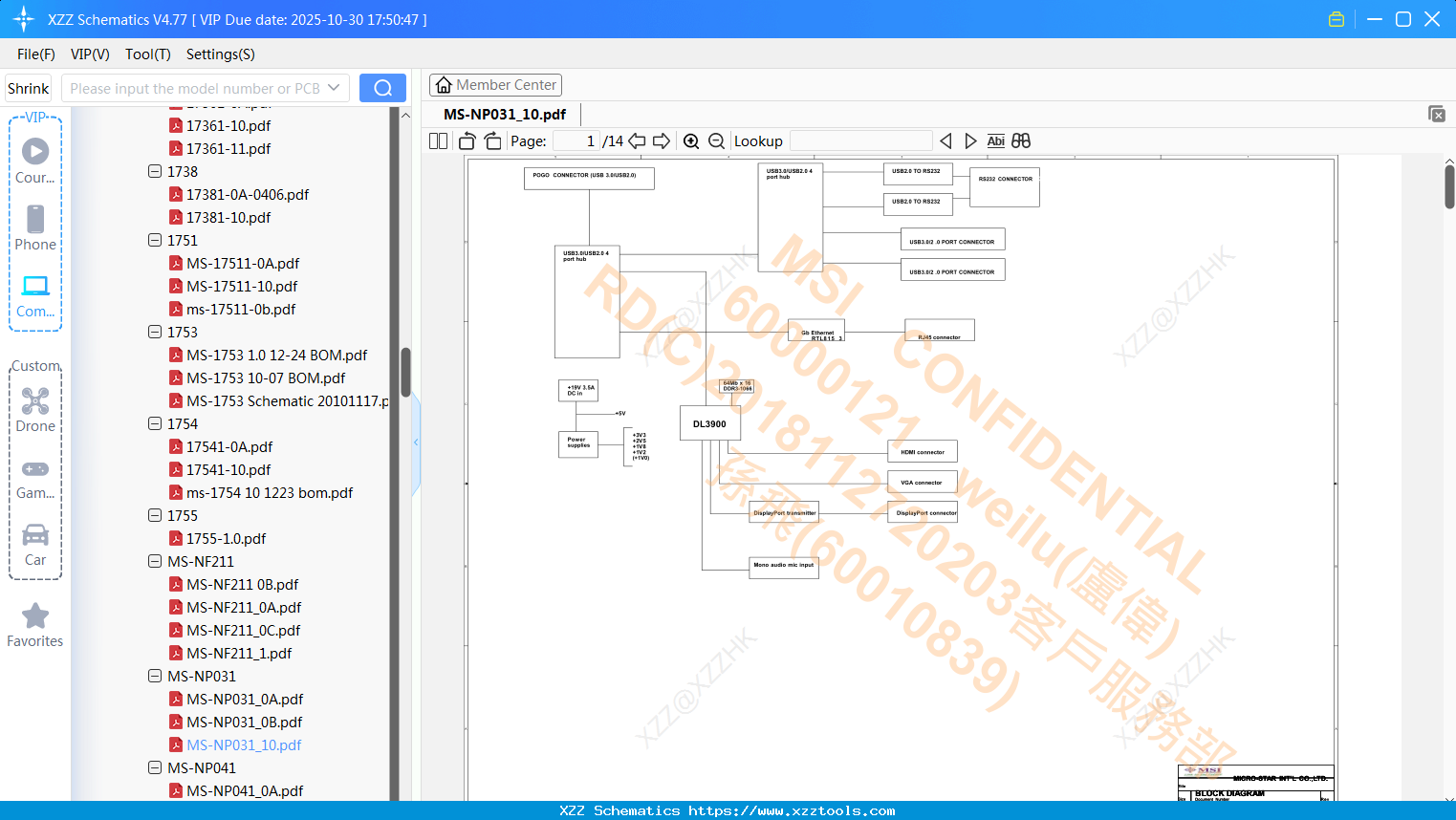Open MS-17511-0A.pdf file

243,263
